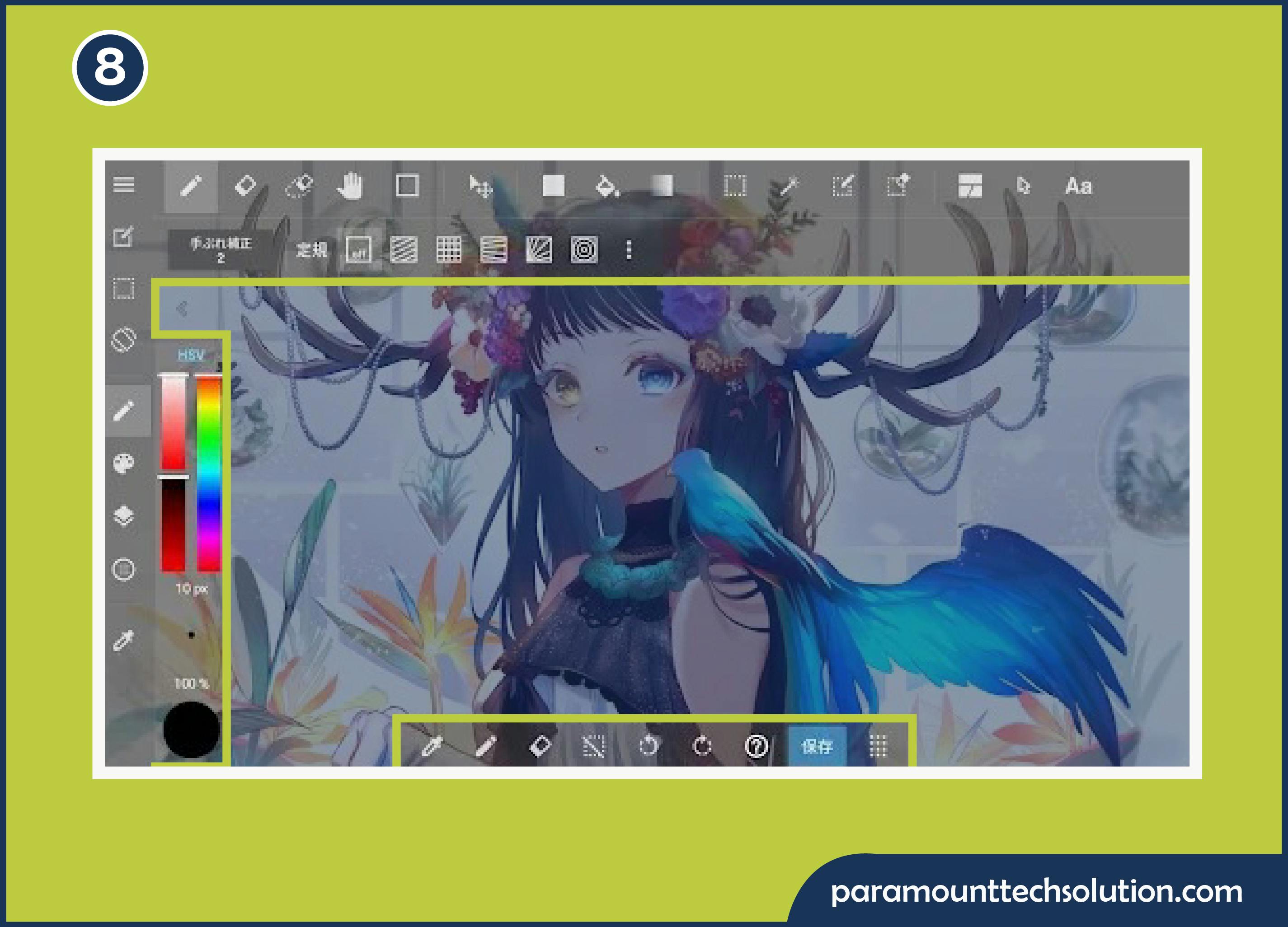Select the comic panel divide tool

click(x=970, y=186)
